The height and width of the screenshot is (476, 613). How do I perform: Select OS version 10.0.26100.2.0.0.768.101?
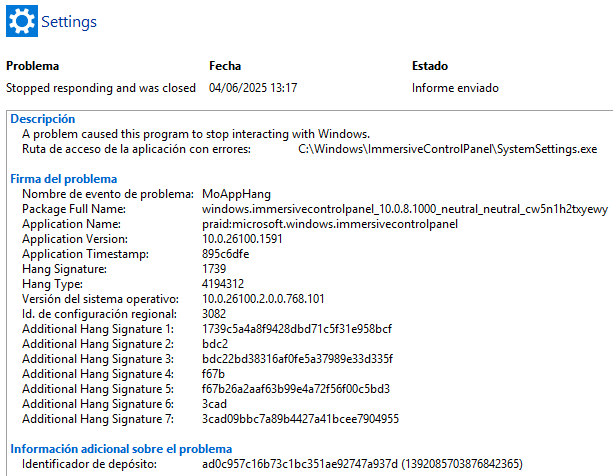(x=263, y=299)
